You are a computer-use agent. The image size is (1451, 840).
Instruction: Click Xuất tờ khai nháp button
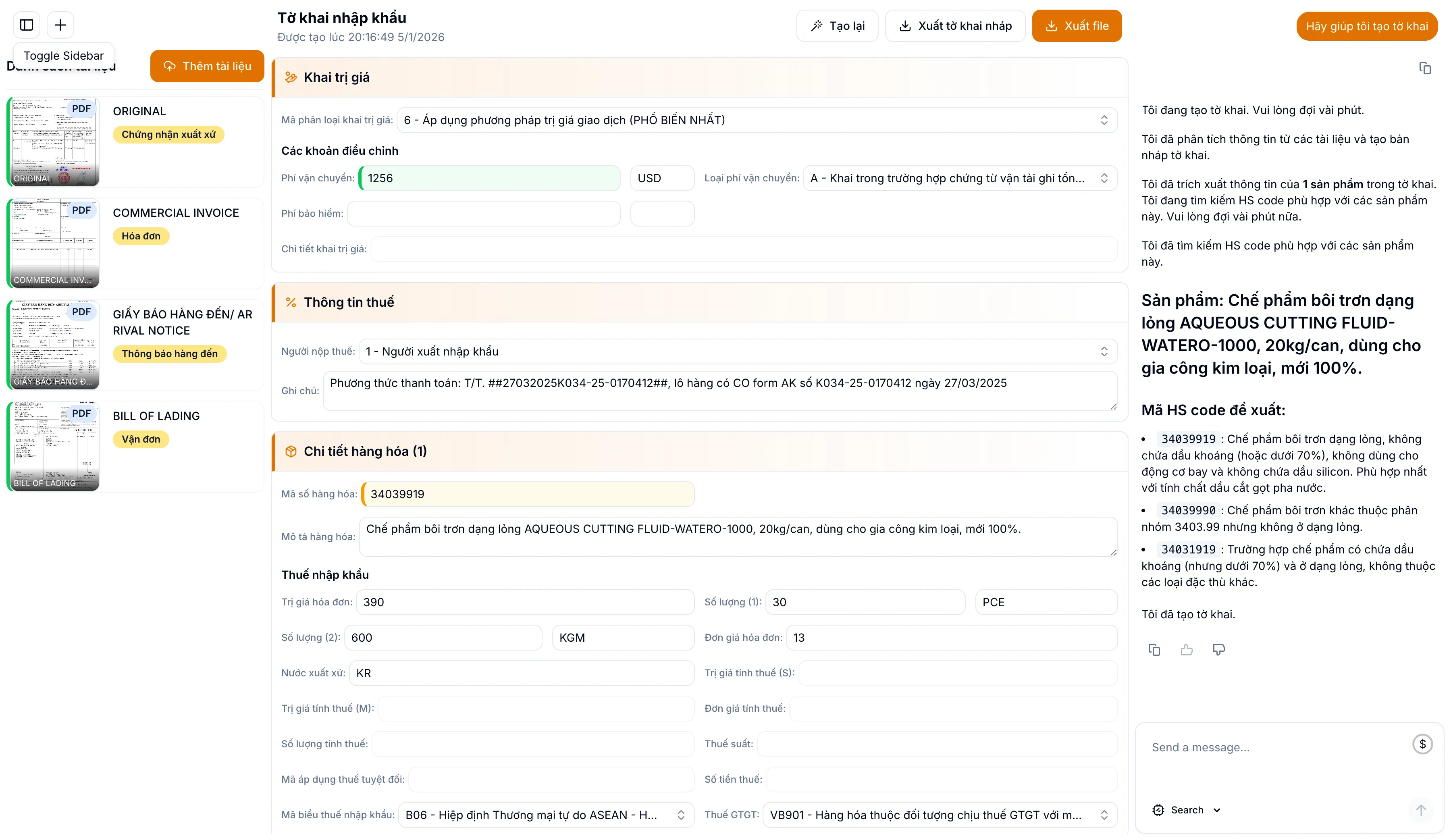pyautogui.click(x=955, y=26)
